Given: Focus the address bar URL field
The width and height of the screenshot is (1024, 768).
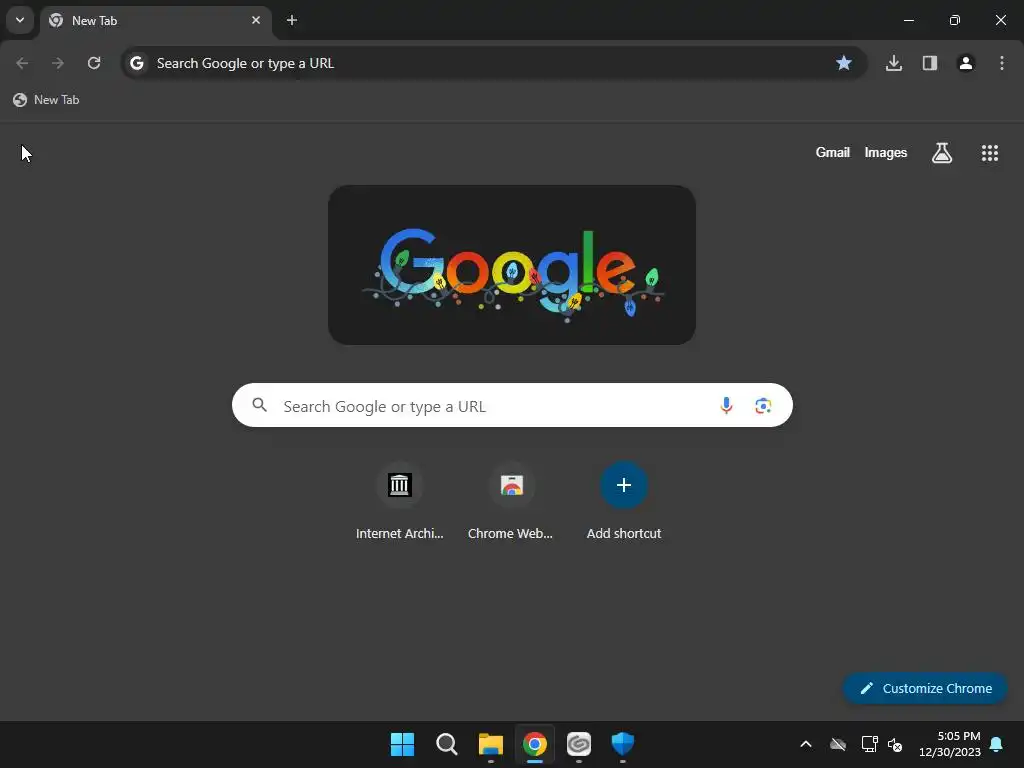Looking at the screenshot, I should [494, 63].
